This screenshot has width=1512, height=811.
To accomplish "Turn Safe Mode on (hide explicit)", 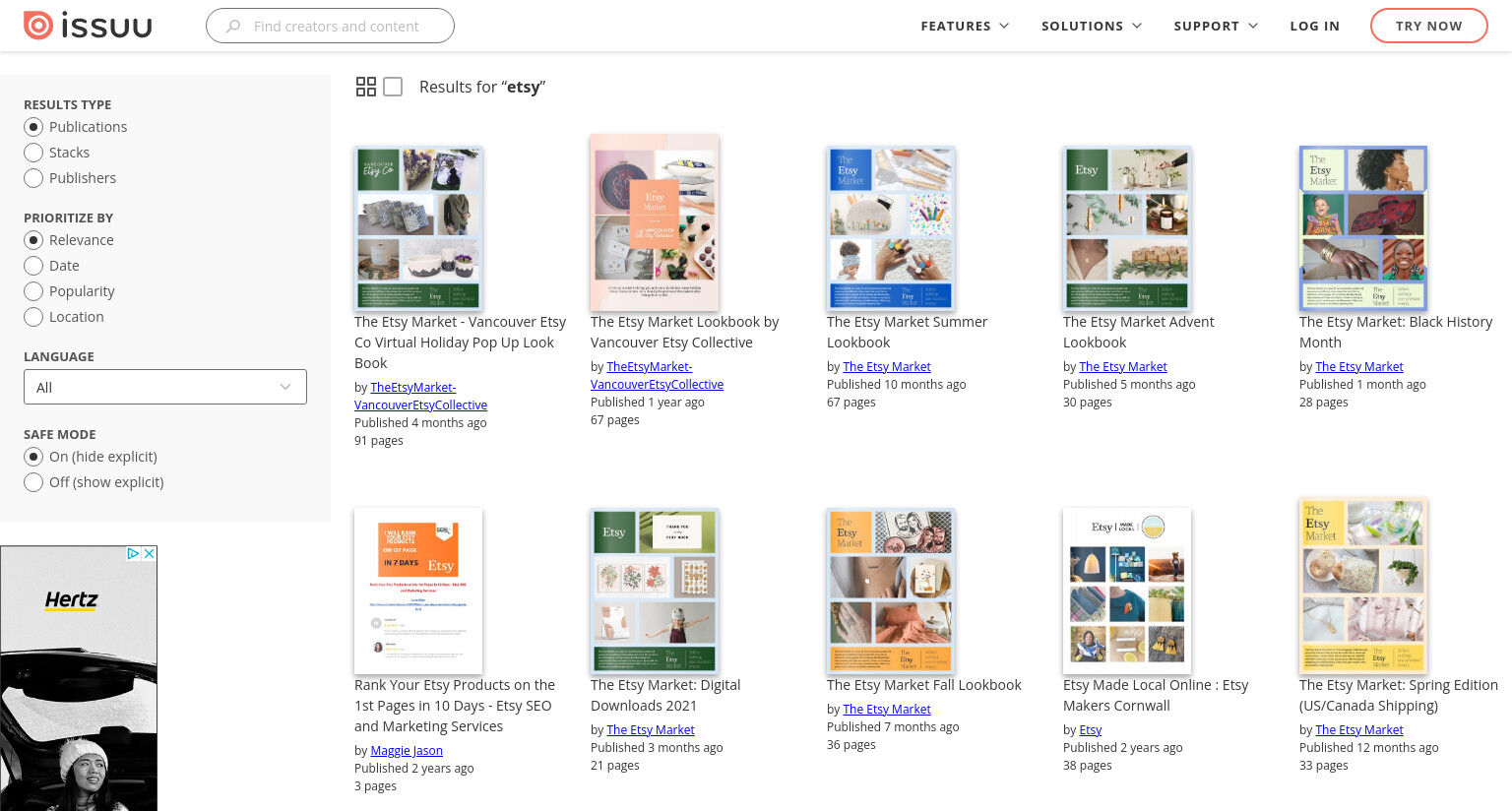I will (33, 457).
